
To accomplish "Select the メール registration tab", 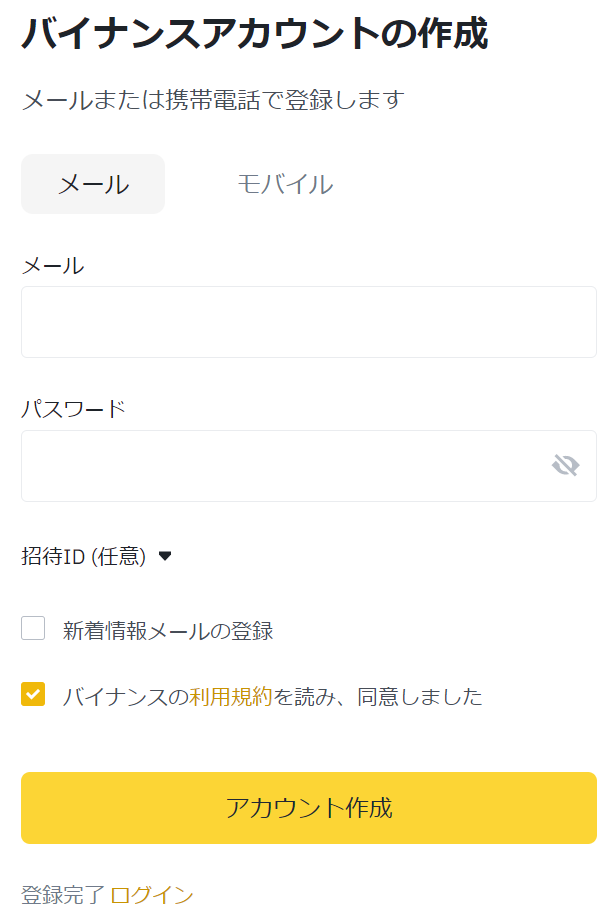I will (x=93, y=184).
